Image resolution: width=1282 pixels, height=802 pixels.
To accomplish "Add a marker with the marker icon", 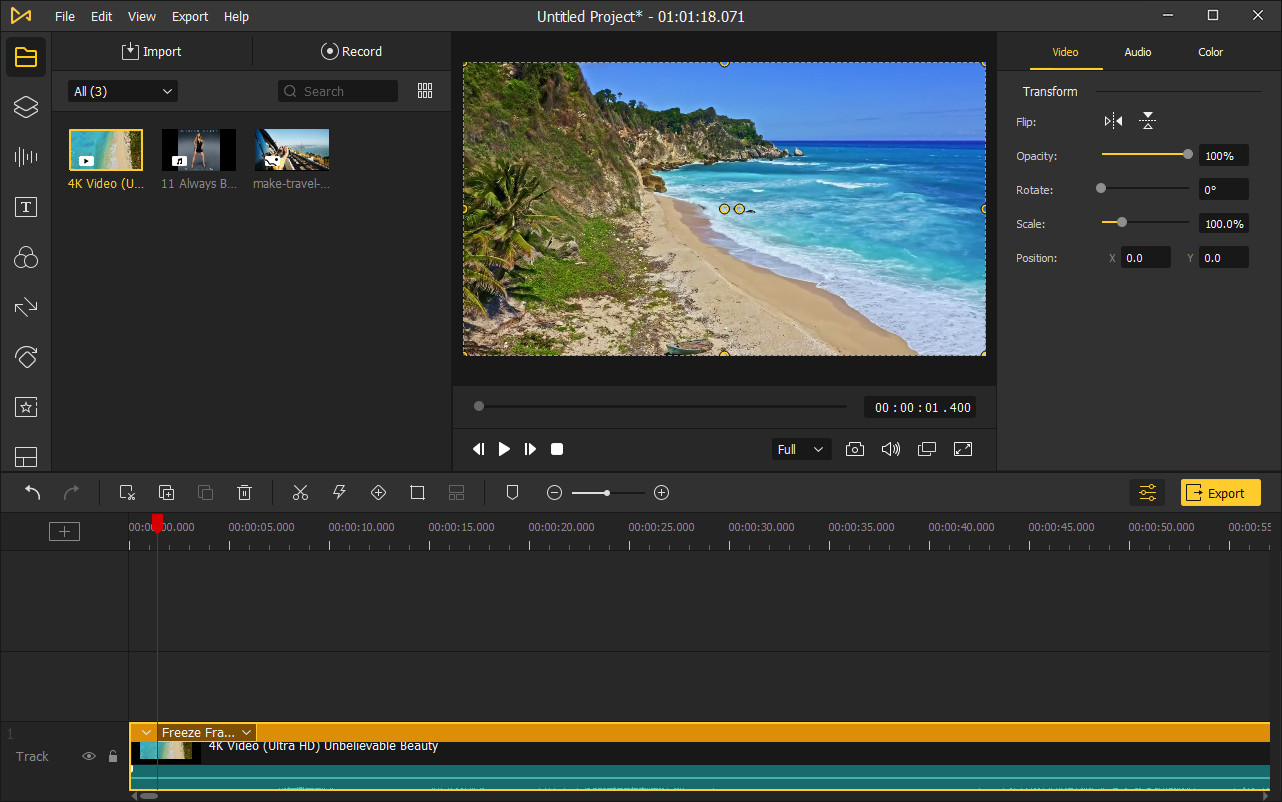I will pos(512,493).
